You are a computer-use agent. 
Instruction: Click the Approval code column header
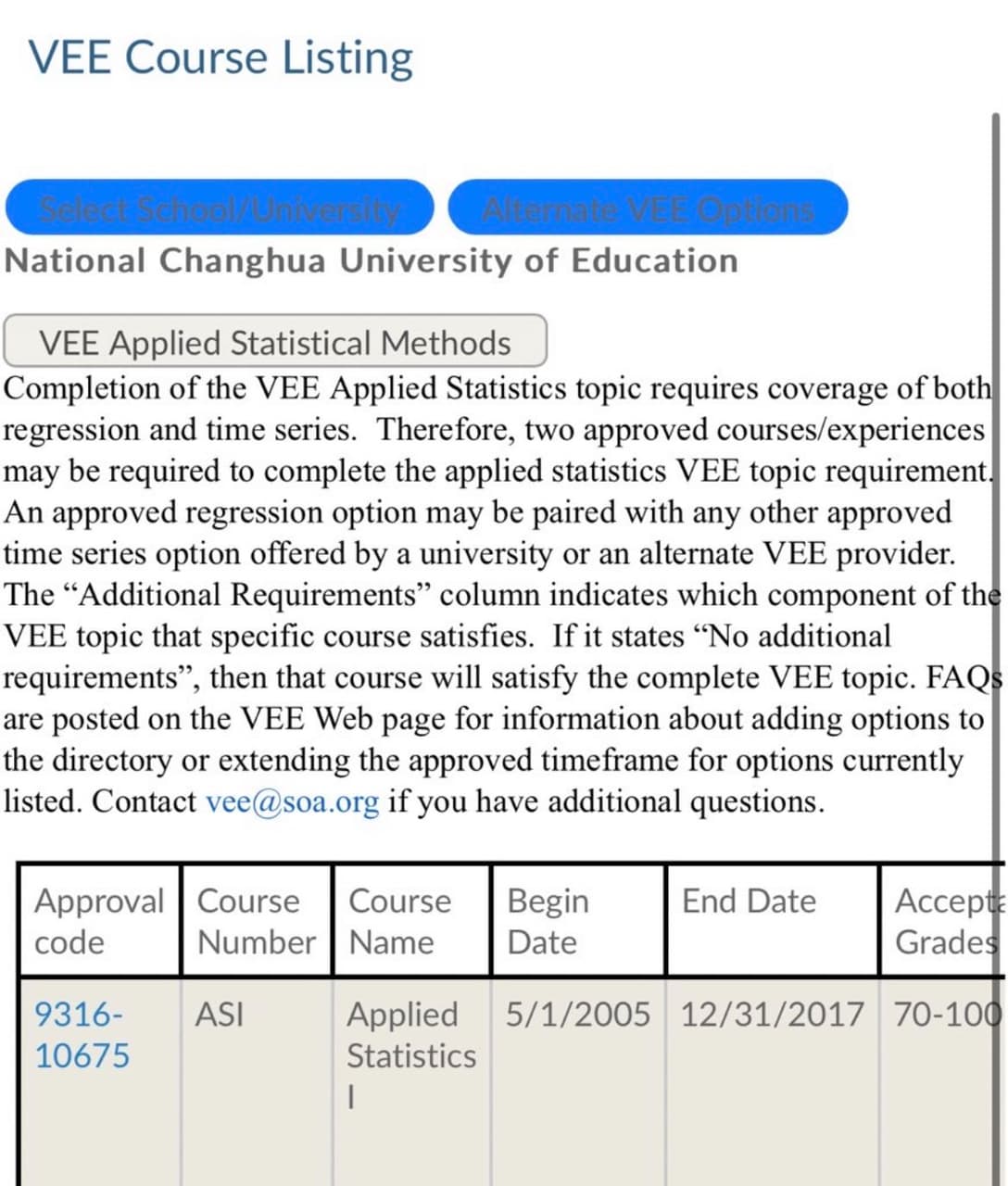click(98, 921)
